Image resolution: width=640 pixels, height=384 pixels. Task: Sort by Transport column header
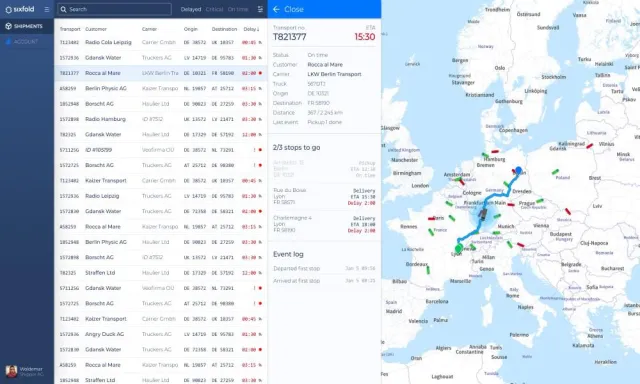pyautogui.click(x=70, y=29)
